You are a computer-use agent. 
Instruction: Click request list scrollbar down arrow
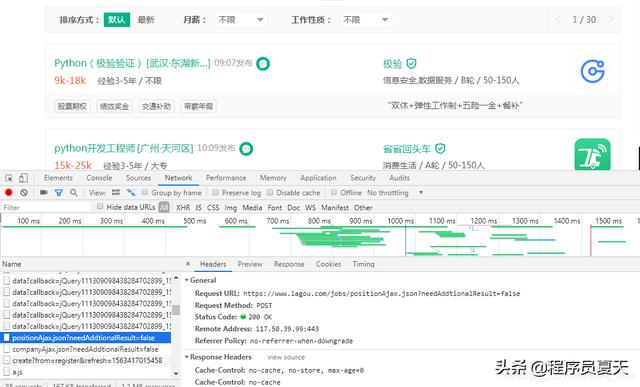176,373
